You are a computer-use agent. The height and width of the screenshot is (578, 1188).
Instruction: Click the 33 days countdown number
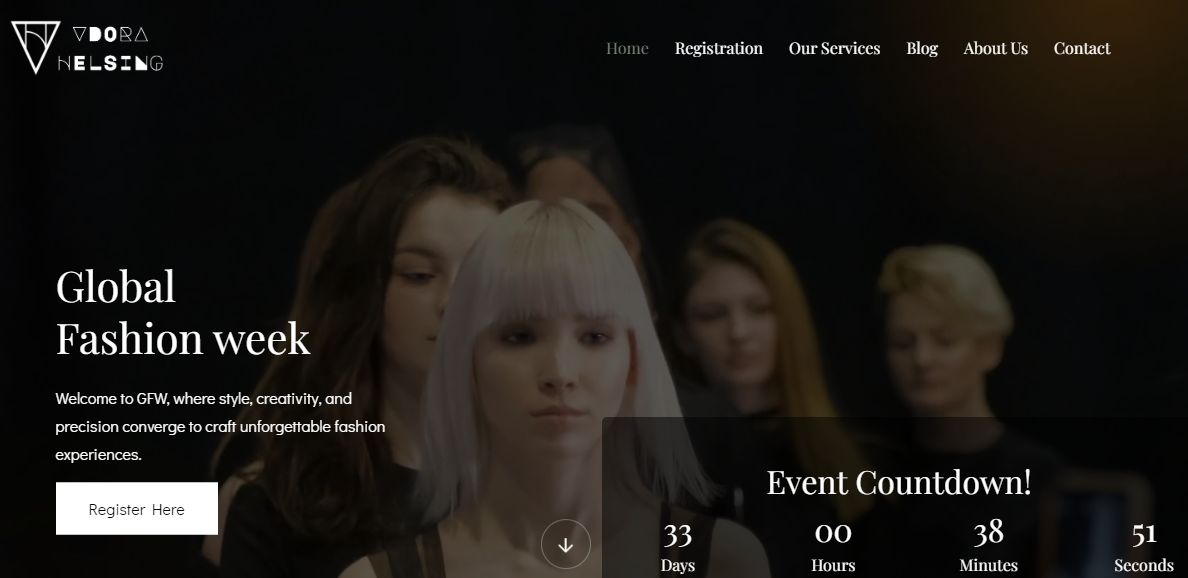coord(678,534)
